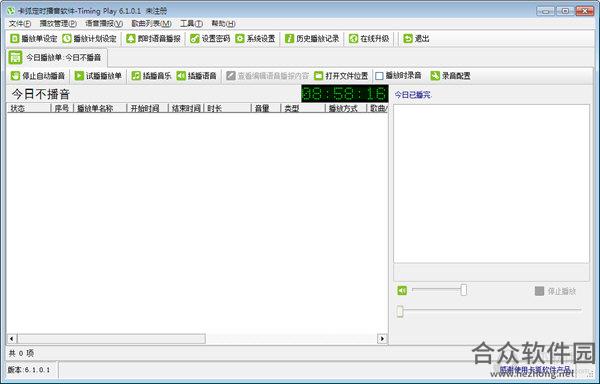Sort by the 音量 column header
This screenshot has width=600, height=384.
click(x=266, y=108)
